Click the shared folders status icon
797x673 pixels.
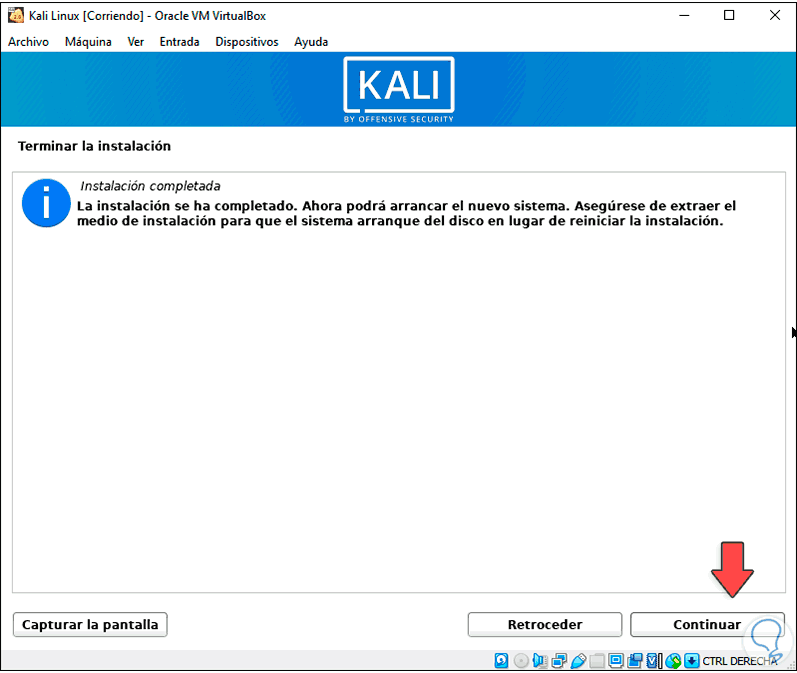pyautogui.click(x=597, y=660)
